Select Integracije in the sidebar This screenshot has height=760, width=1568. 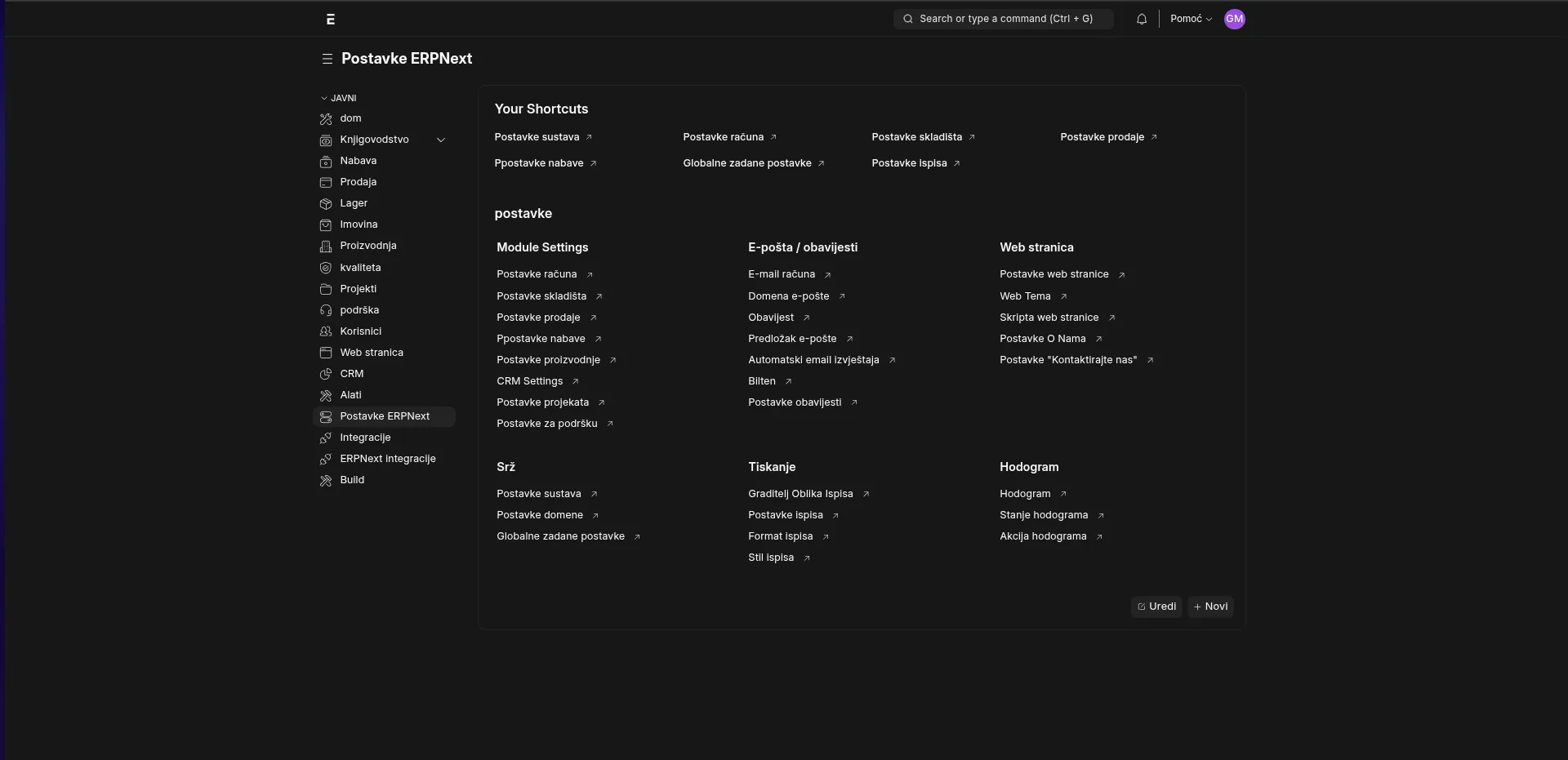pos(365,438)
